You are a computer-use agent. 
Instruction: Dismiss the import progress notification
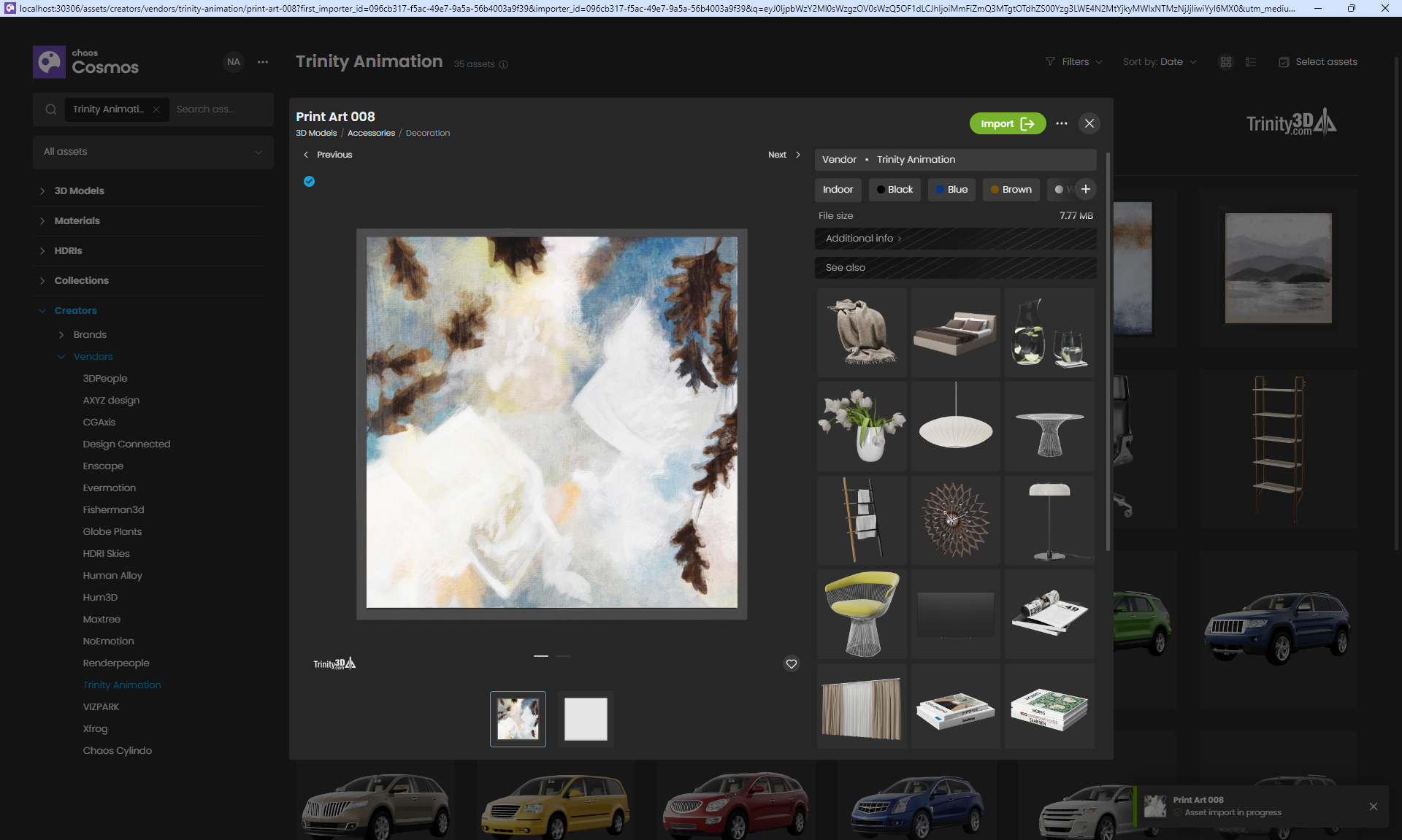[1373, 806]
